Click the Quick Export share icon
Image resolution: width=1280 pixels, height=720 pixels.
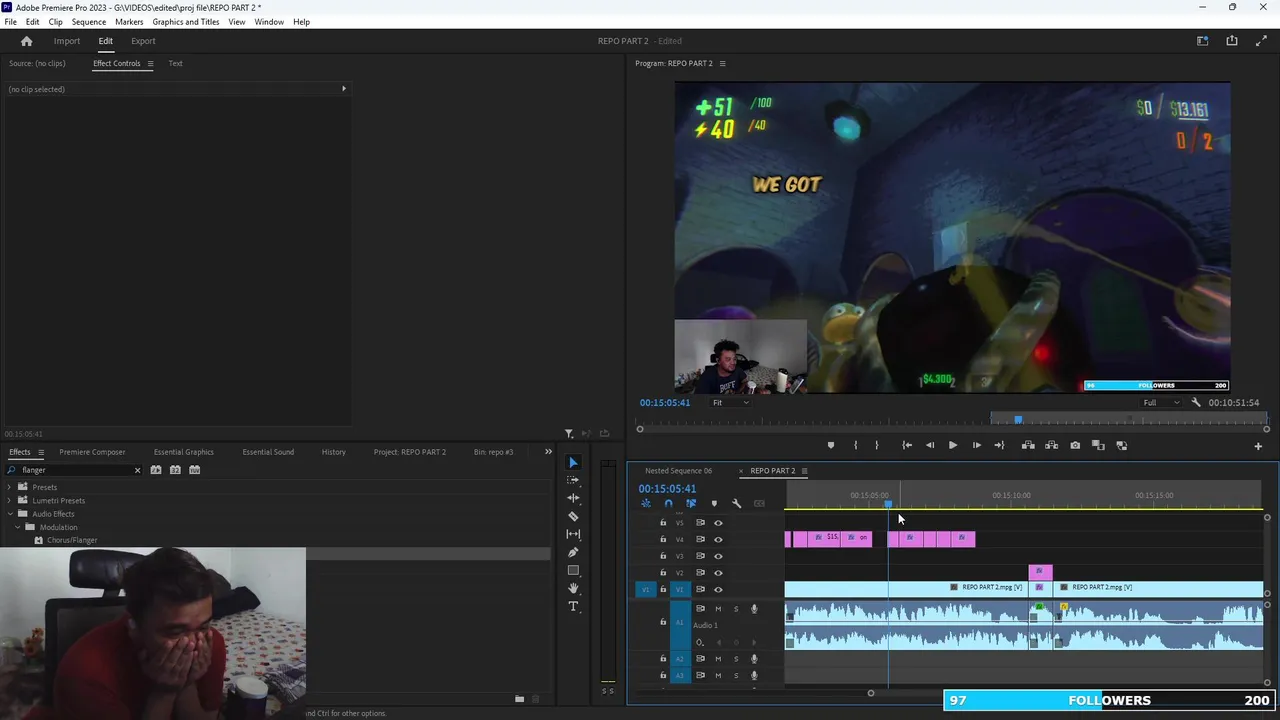tap(1232, 41)
